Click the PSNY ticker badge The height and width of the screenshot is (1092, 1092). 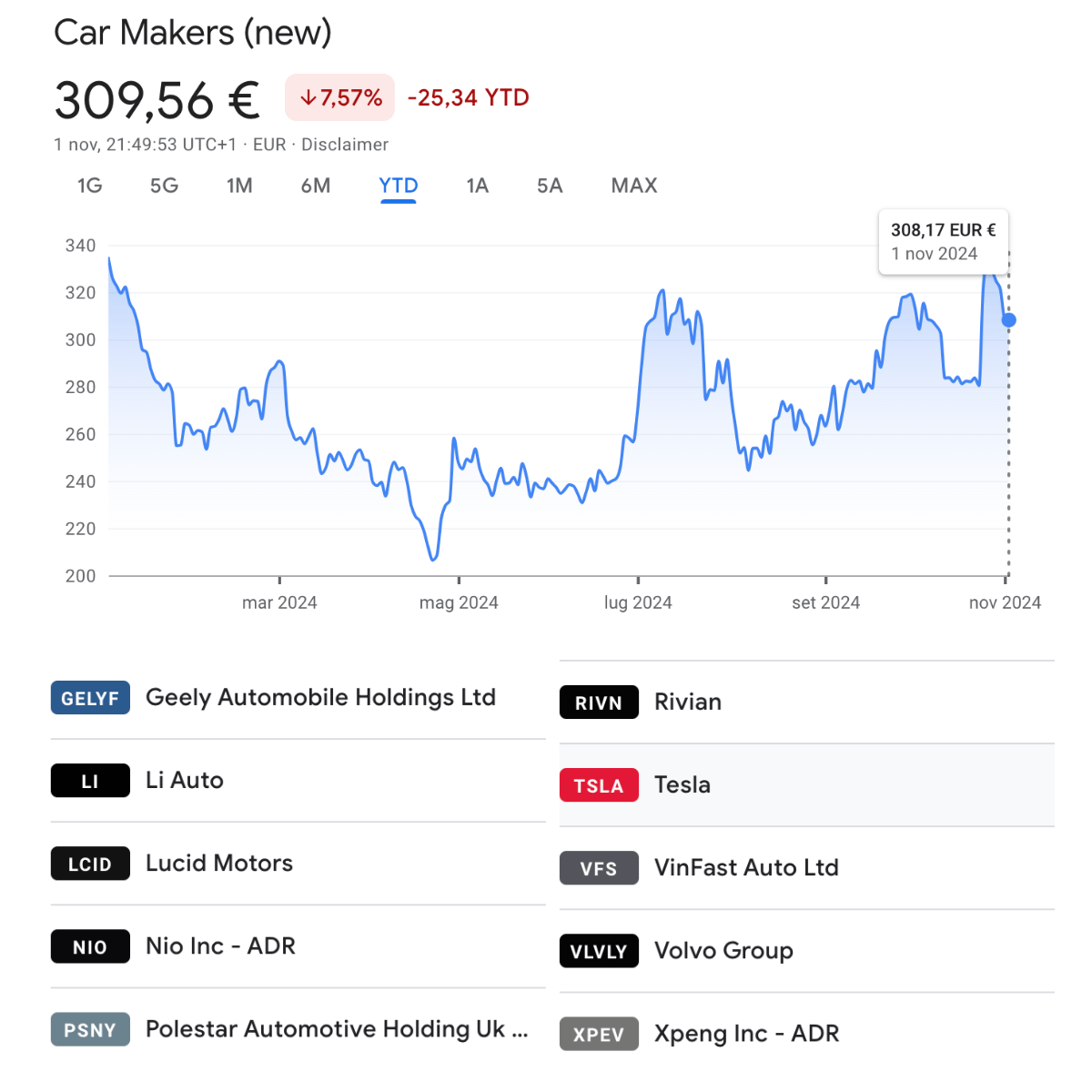coord(90,1029)
